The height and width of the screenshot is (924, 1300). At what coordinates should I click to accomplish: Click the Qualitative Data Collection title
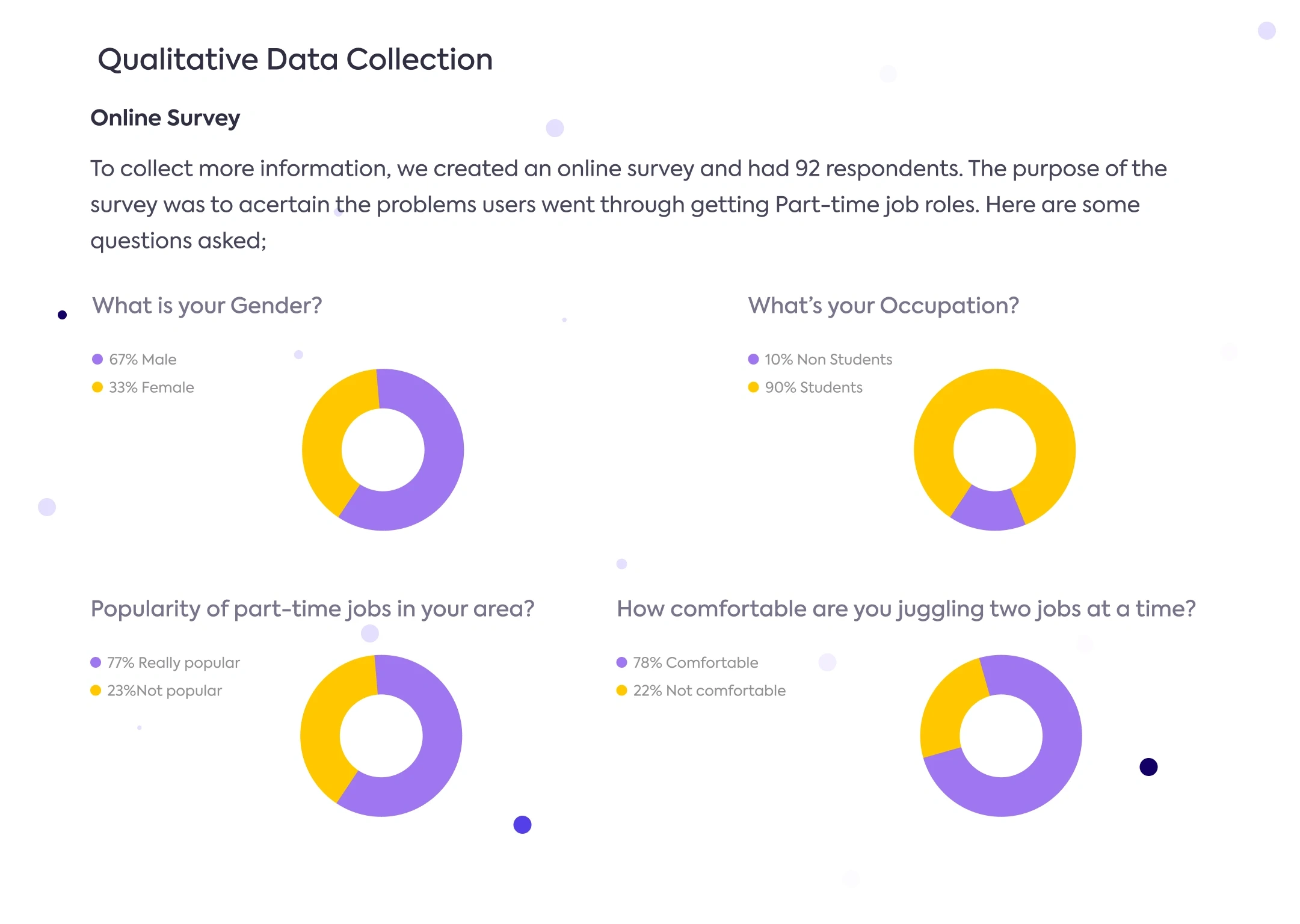click(295, 60)
